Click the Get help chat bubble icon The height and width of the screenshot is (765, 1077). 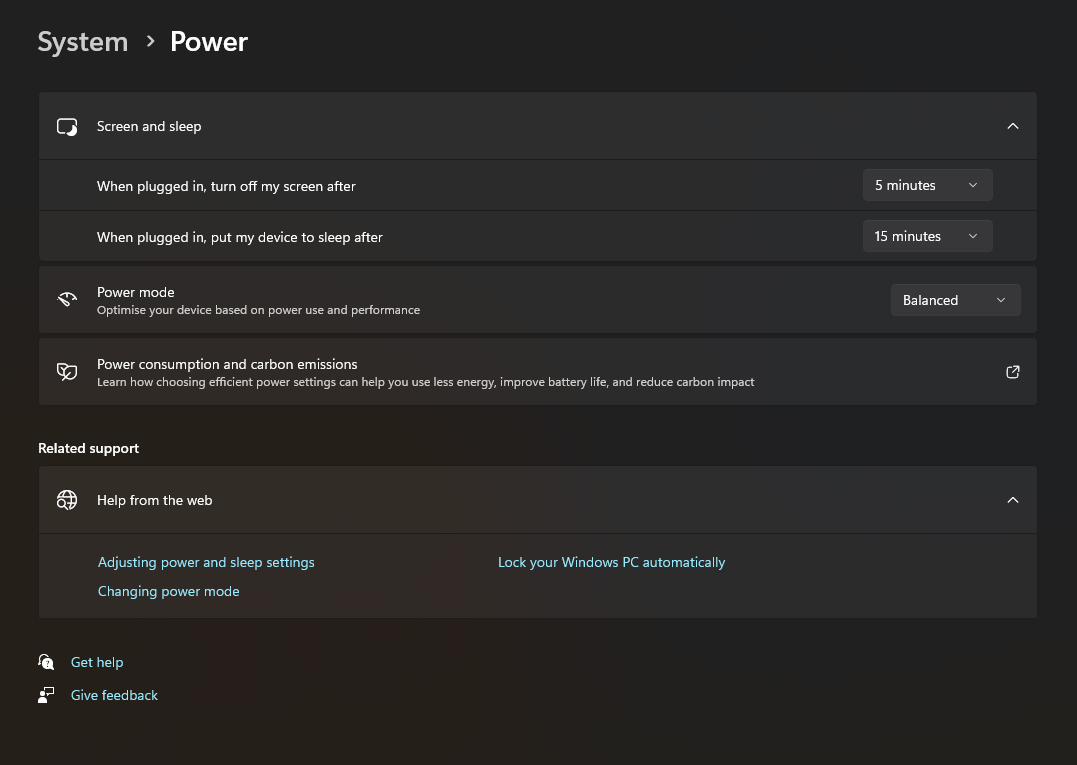click(46, 662)
